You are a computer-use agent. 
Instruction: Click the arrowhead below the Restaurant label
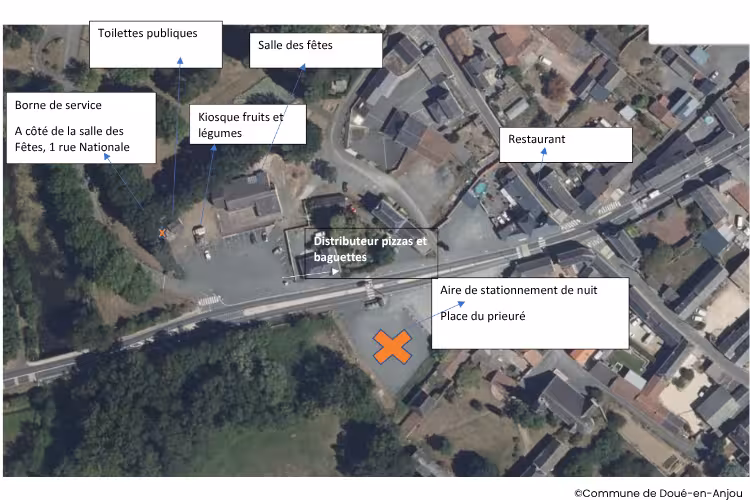544,151
